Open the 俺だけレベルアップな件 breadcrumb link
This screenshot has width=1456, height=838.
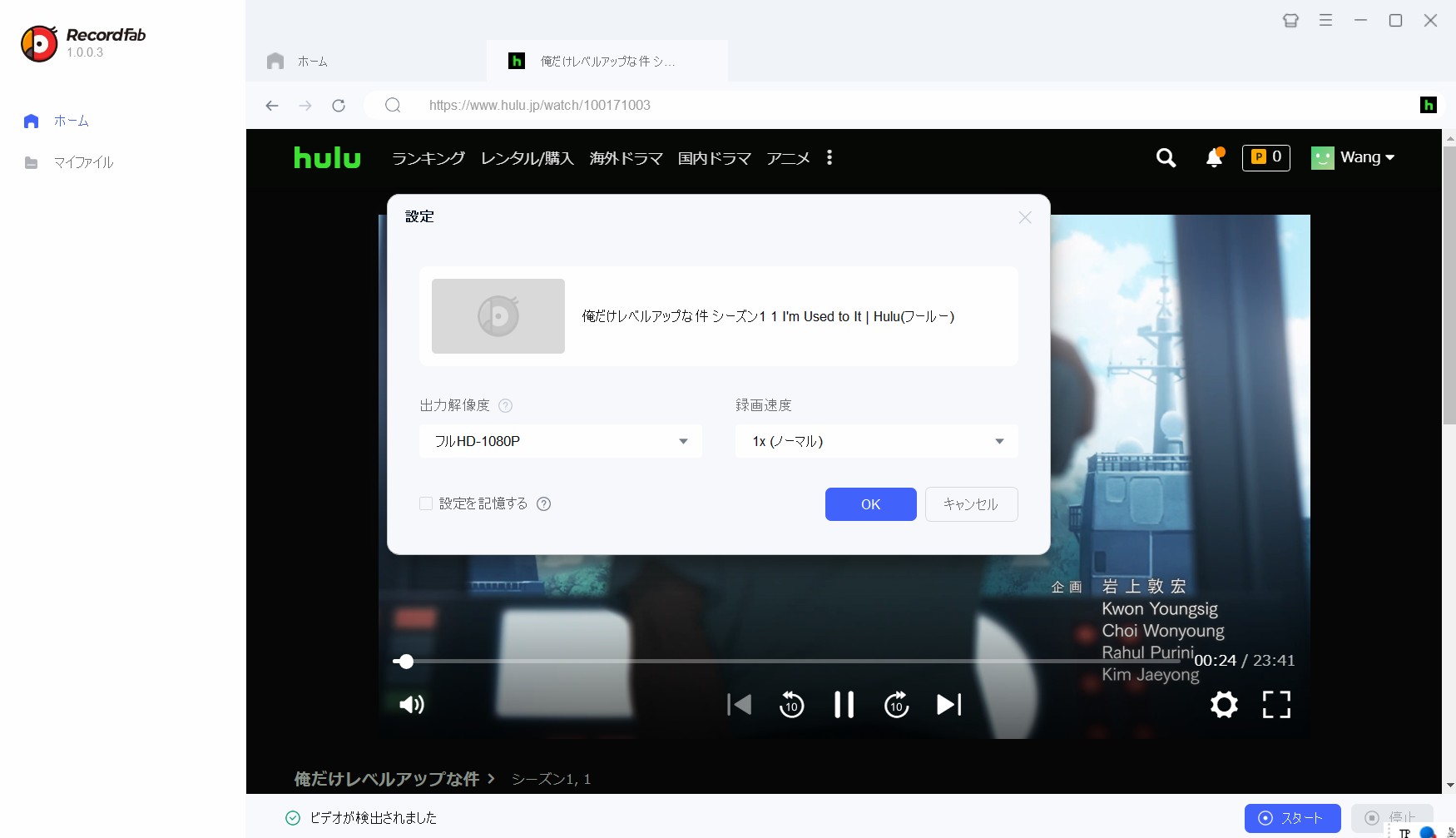(x=387, y=779)
